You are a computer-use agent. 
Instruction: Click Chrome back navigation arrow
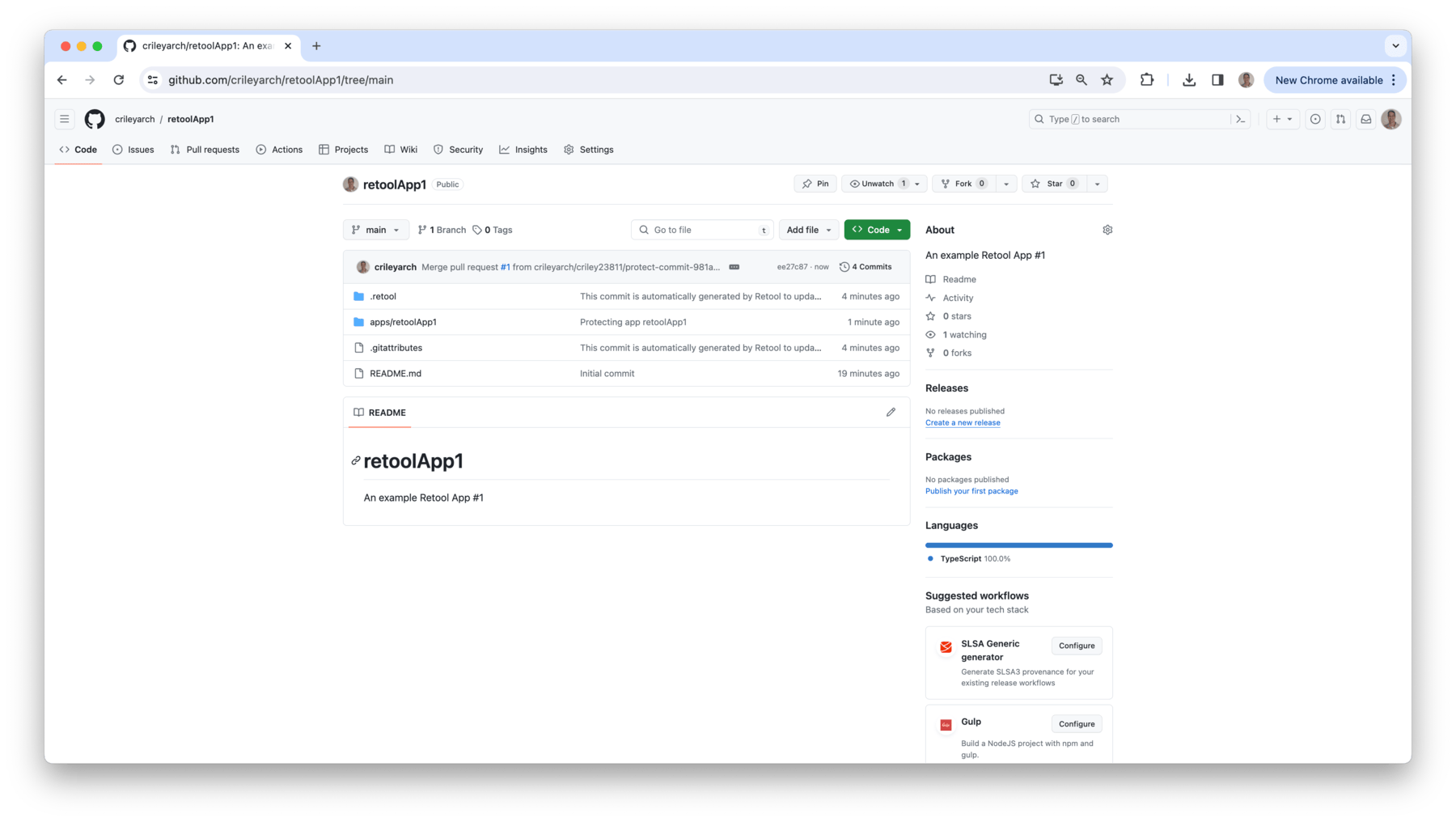click(62, 80)
